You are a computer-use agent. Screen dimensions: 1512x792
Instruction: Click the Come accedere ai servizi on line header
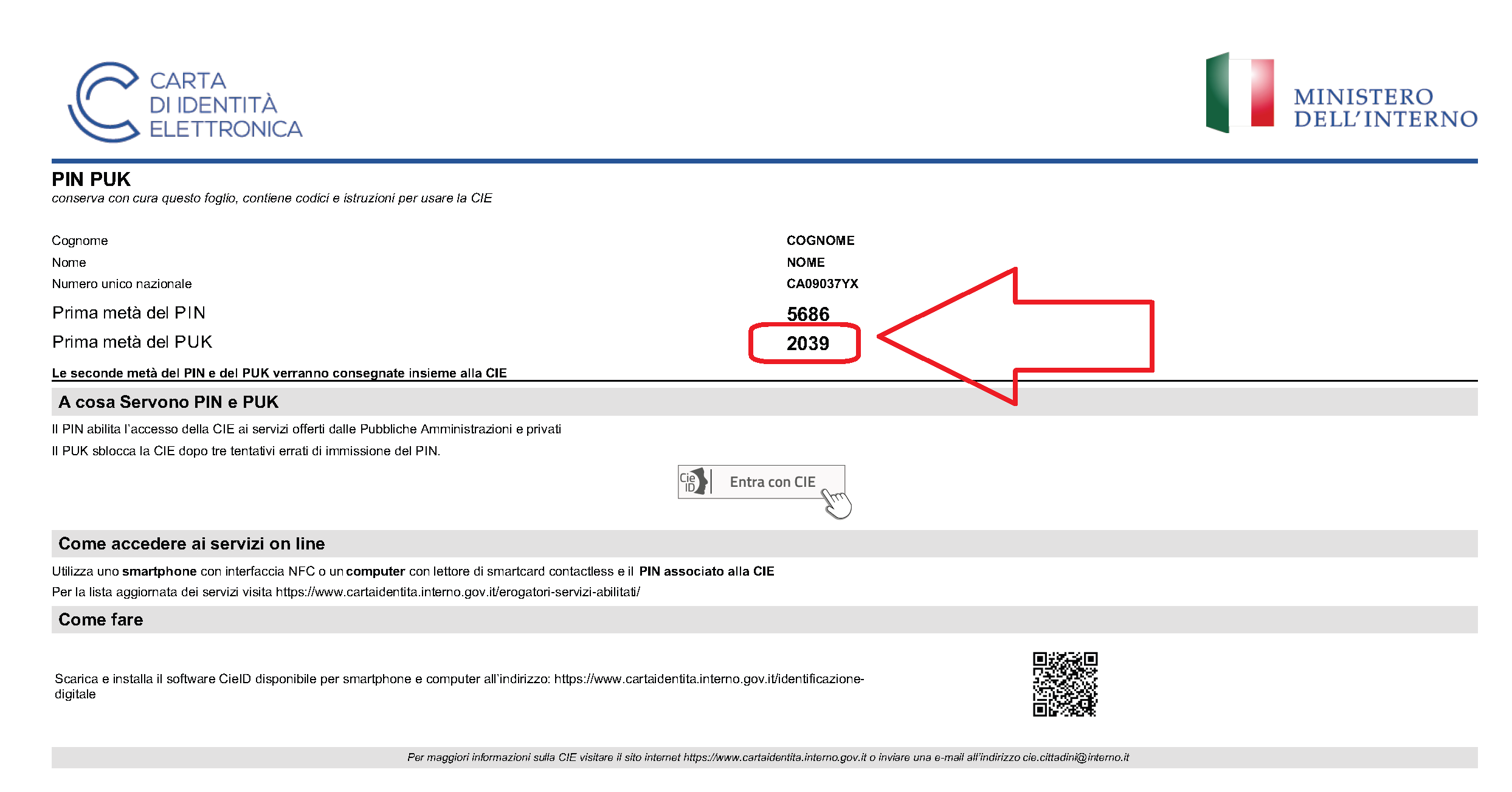(192, 544)
